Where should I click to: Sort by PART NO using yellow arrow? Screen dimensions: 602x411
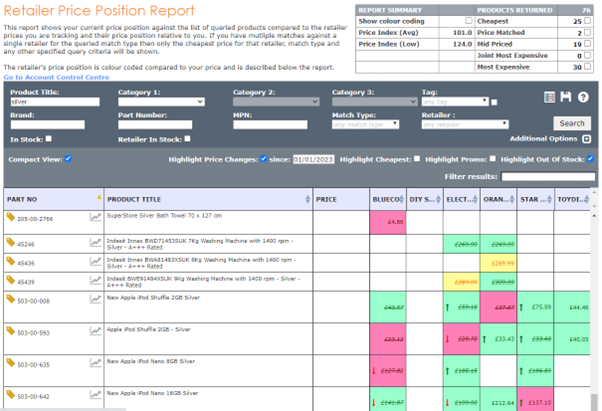(99, 197)
